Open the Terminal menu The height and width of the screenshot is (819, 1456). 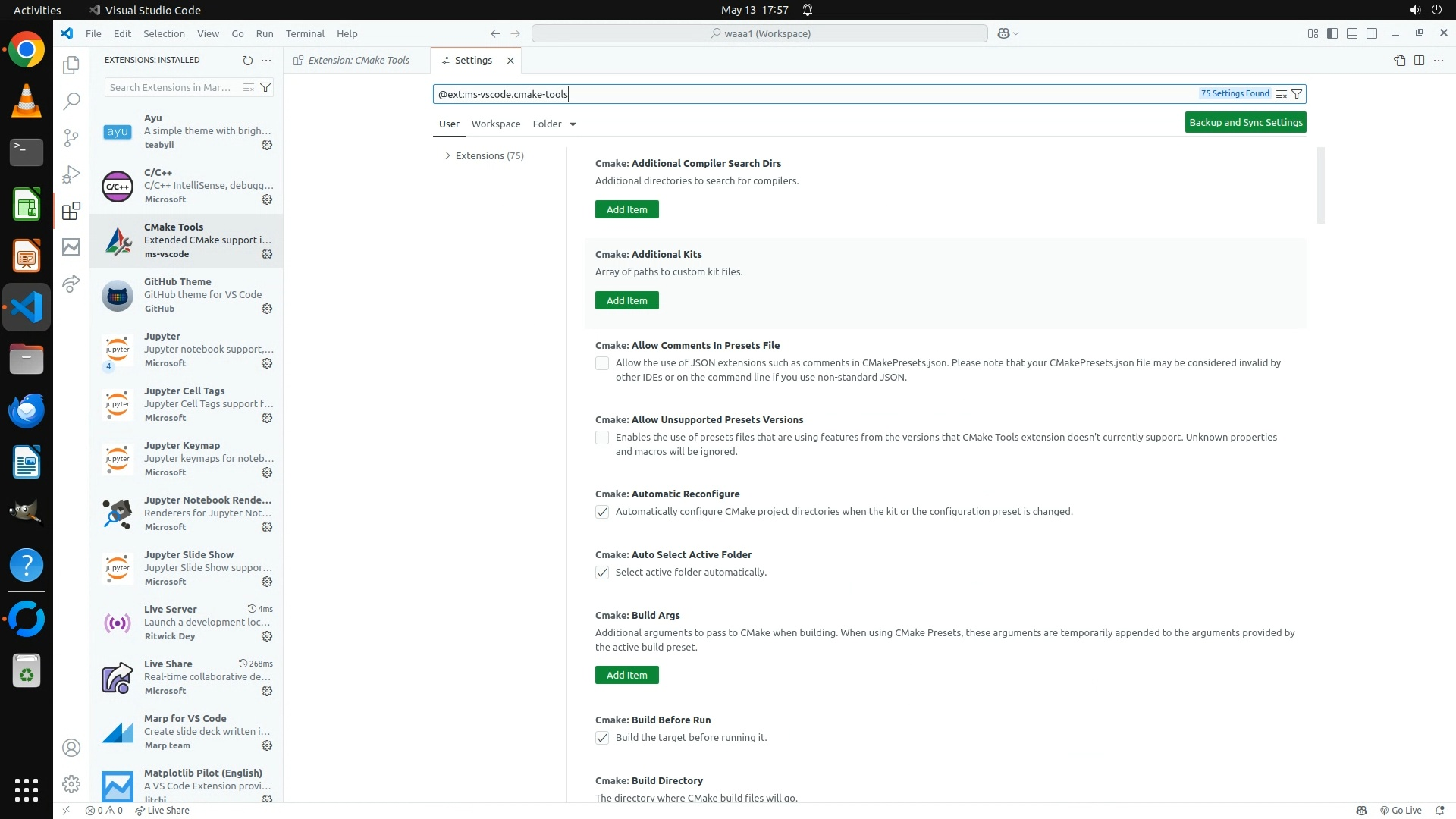coord(304,33)
